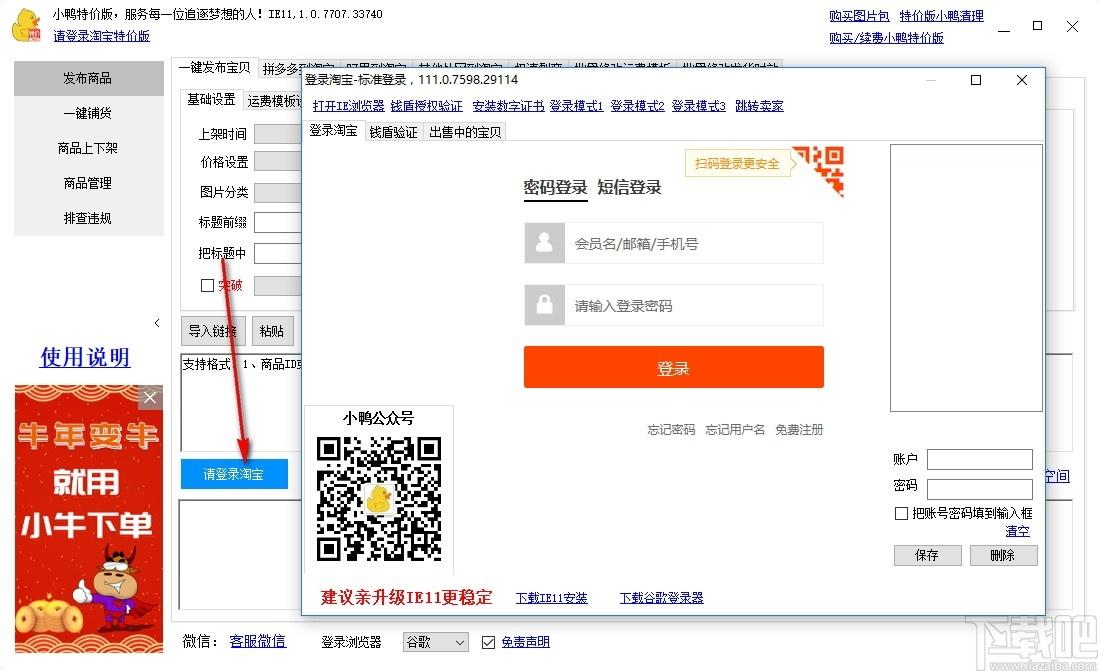The width and height of the screenshot is (1100, 671).
Task: Click the orange 登录 button
Action: (673, 367)
